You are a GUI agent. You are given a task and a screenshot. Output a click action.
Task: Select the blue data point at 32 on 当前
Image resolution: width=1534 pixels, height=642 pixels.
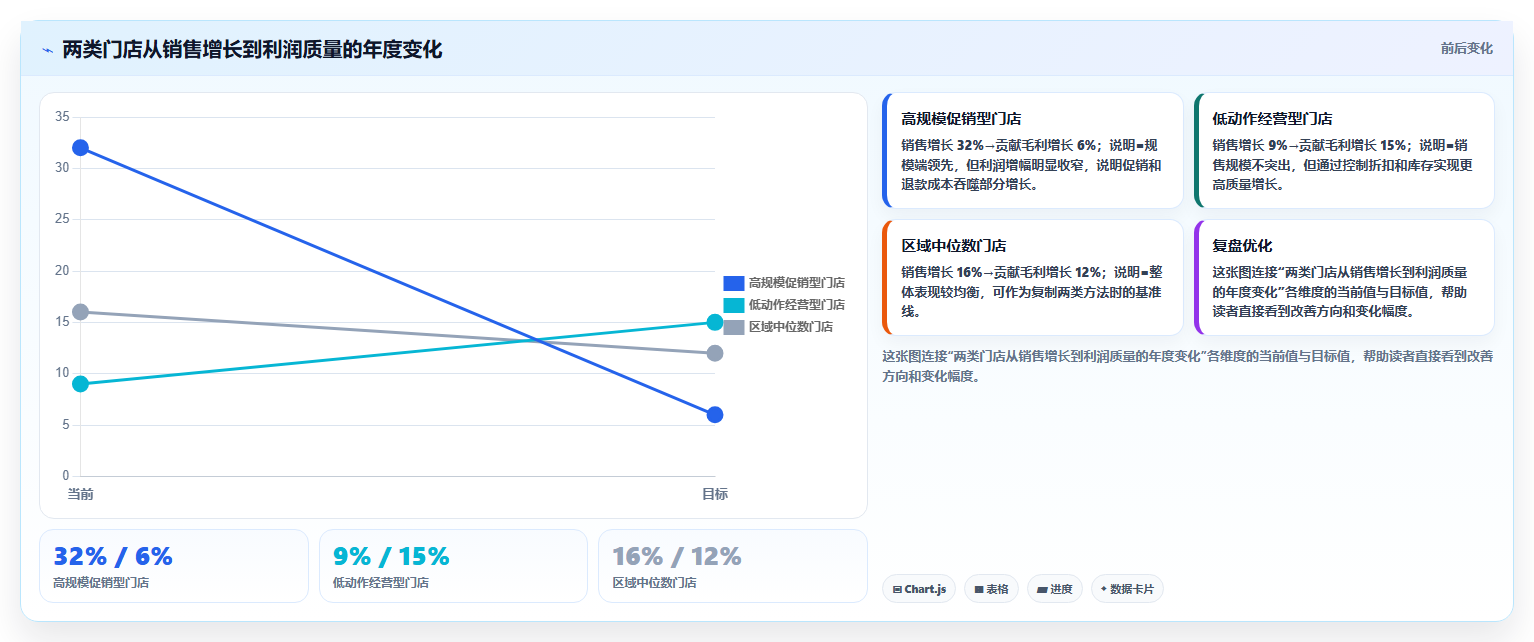81,148
